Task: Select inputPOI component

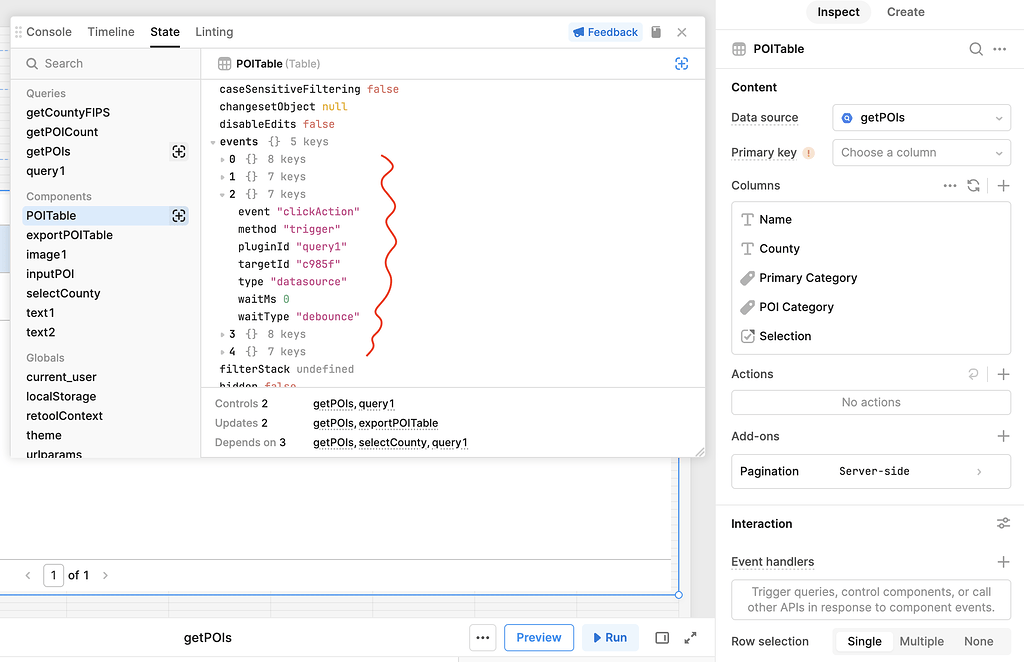Action: click(50, 274)
